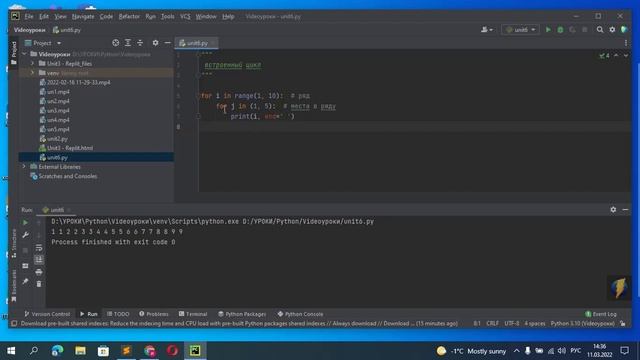Hide the Project panel with minus icon
The height and width of the screenshot is (360, 640).
(167, 42)
